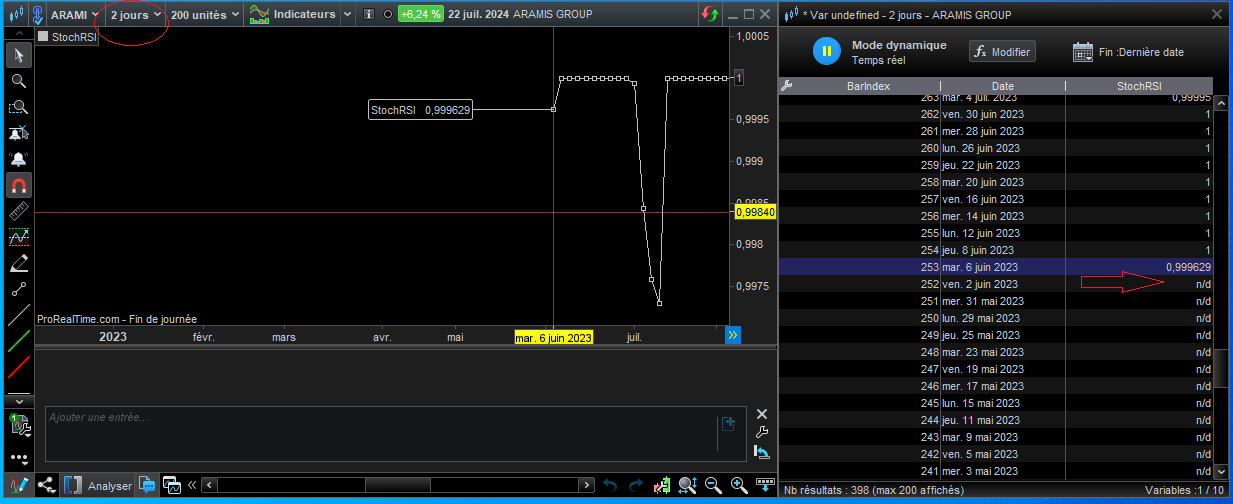Click the red-green candlestick trade icon

pos(662,486)
